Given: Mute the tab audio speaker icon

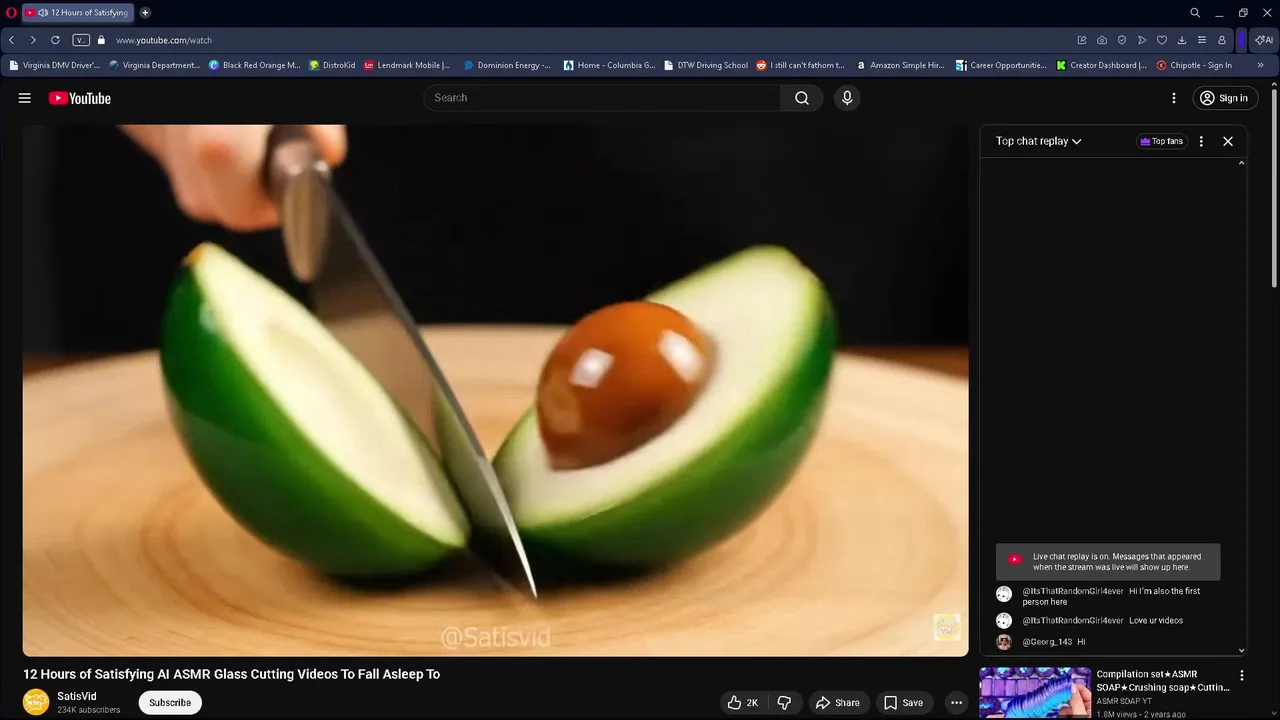Looking at the screenshot, I should pos(43,13).
